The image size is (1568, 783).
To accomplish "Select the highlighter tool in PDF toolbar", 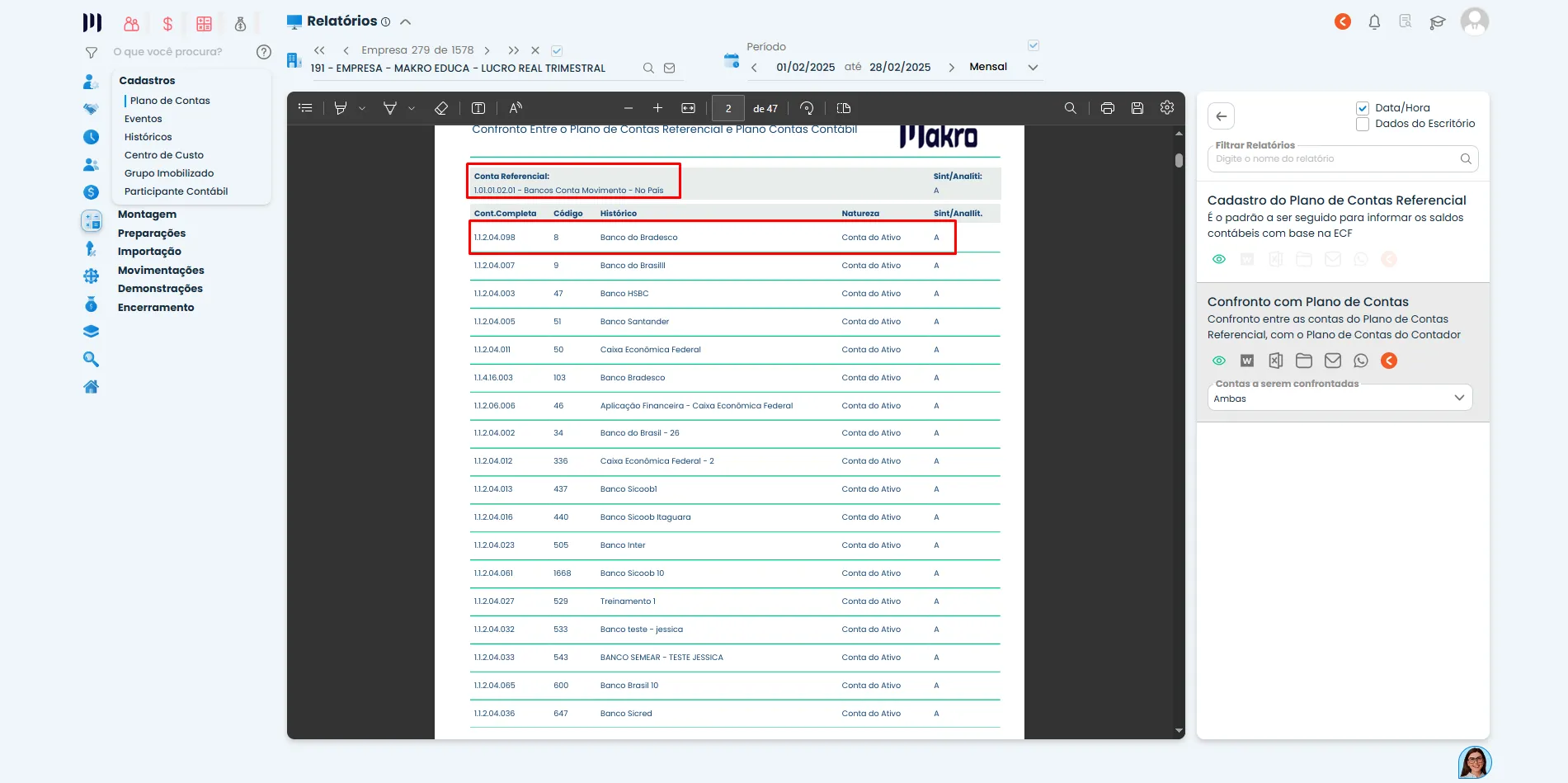I will coord(341,108).
